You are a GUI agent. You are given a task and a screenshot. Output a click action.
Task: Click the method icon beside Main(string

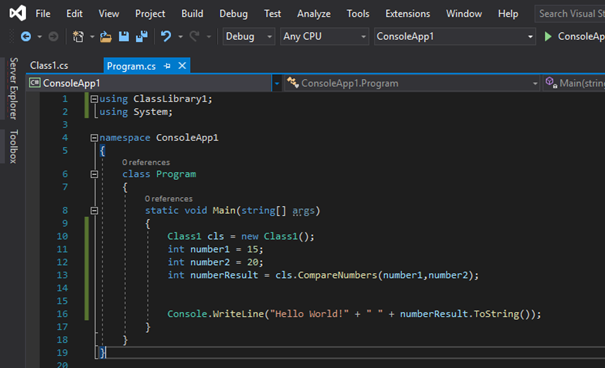click(551, 83)
